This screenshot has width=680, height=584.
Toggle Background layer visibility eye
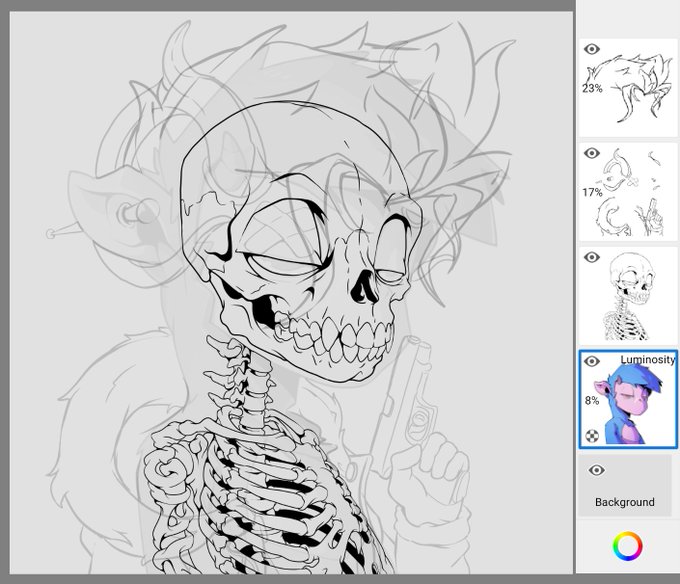click(x=596, y=470)
